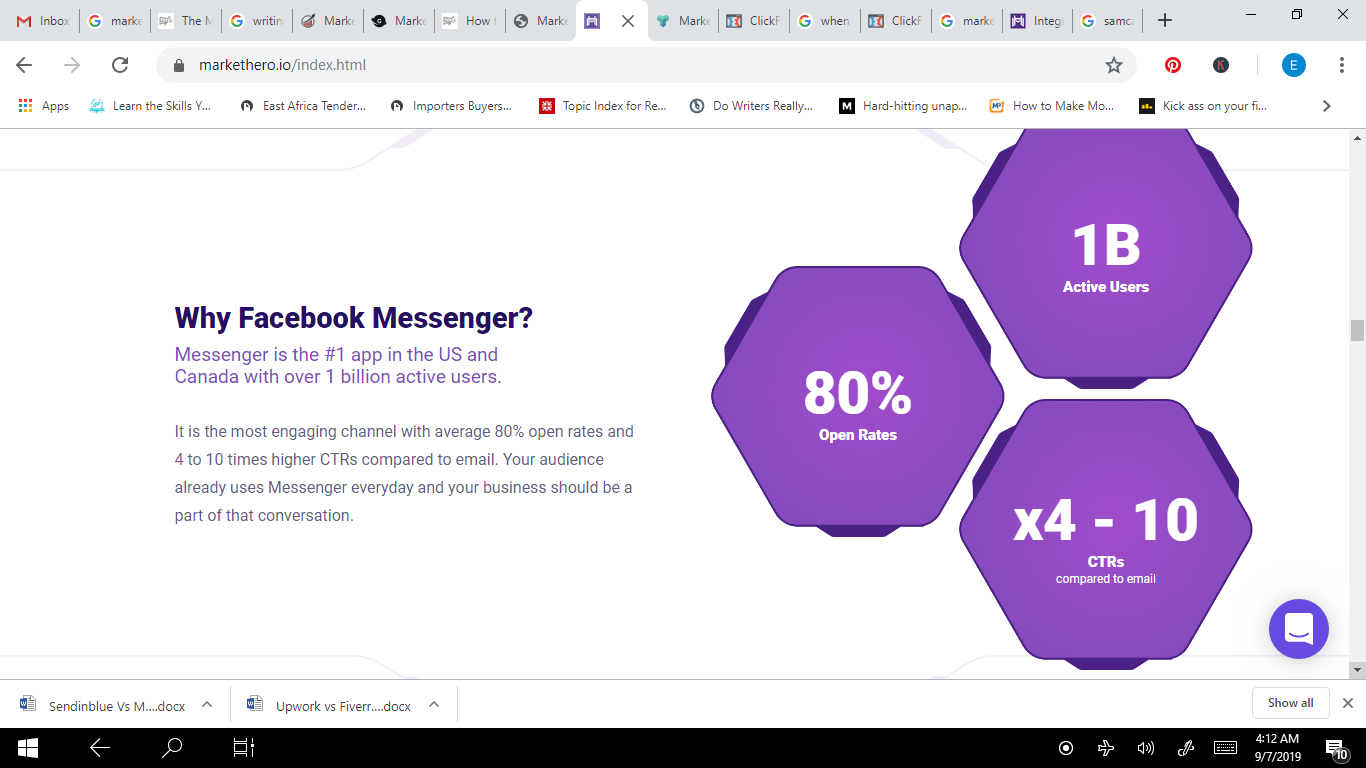Open the Action Center notifications

pos(1336,748)
